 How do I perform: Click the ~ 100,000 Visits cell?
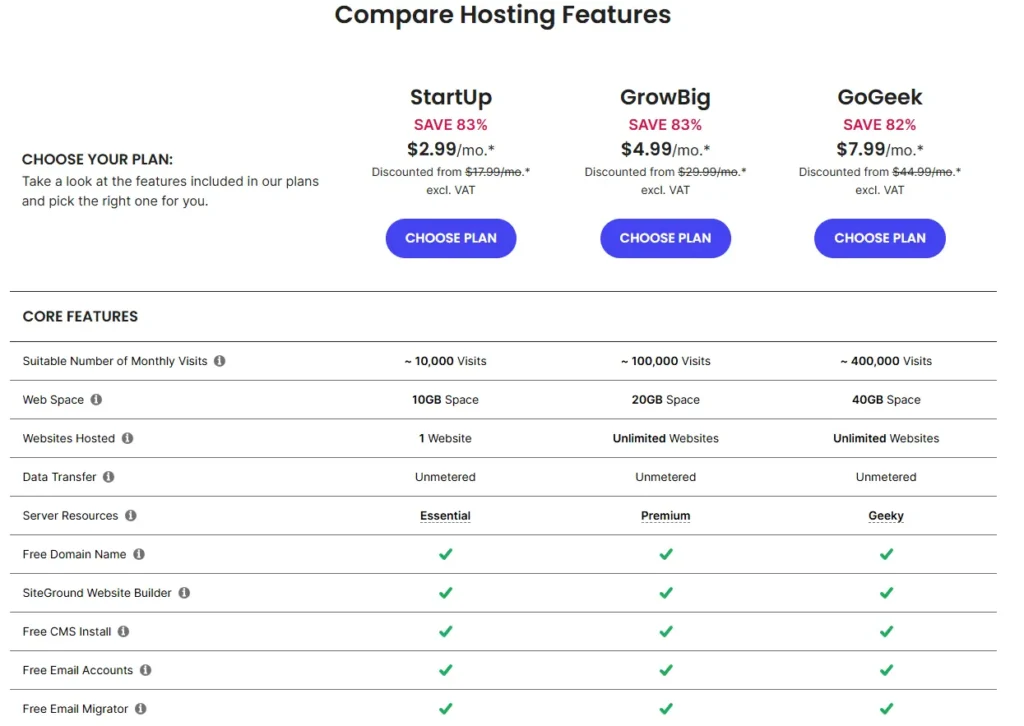pos(665,361)
